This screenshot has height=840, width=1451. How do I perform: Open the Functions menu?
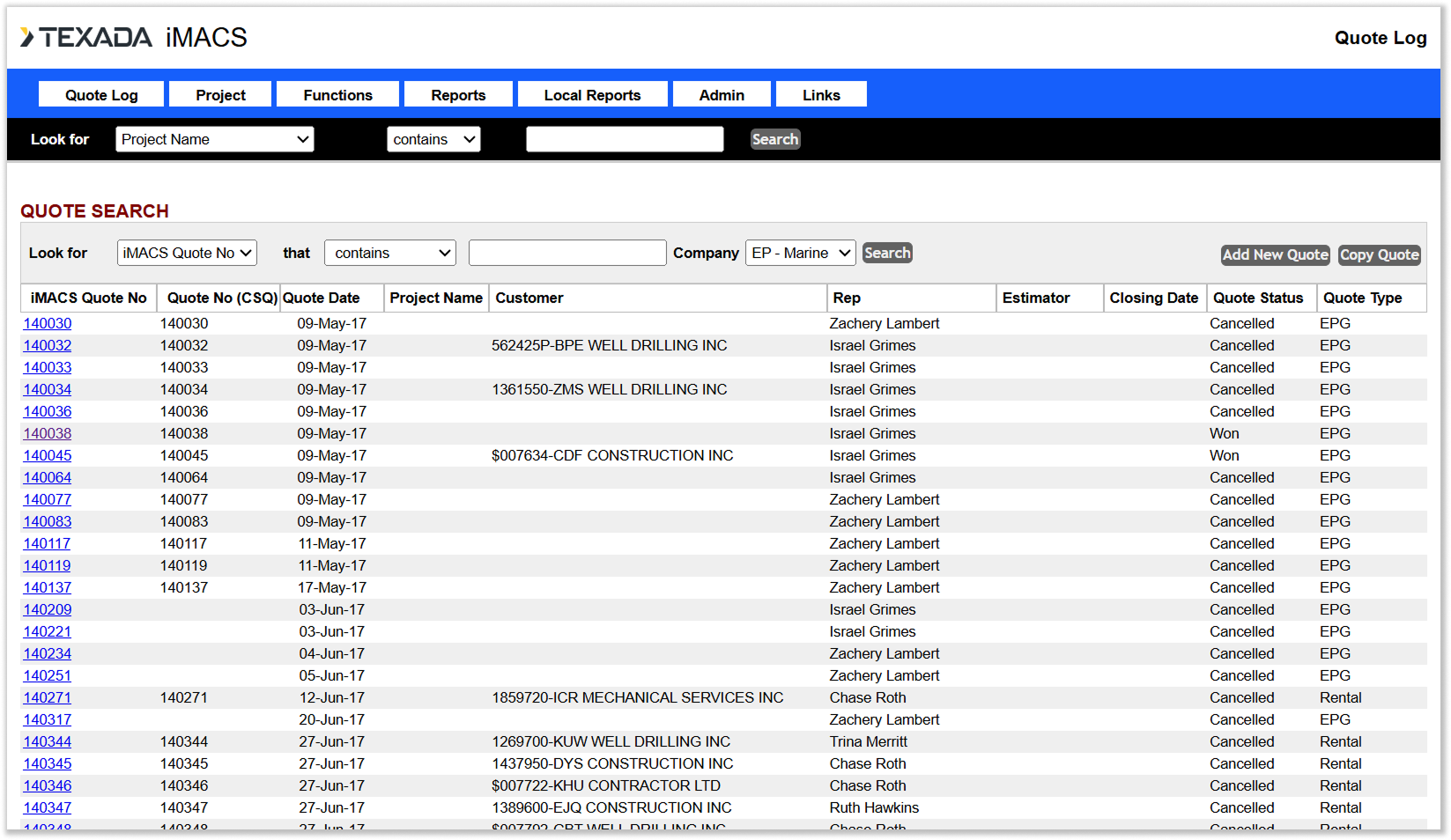tap(337, 95)
